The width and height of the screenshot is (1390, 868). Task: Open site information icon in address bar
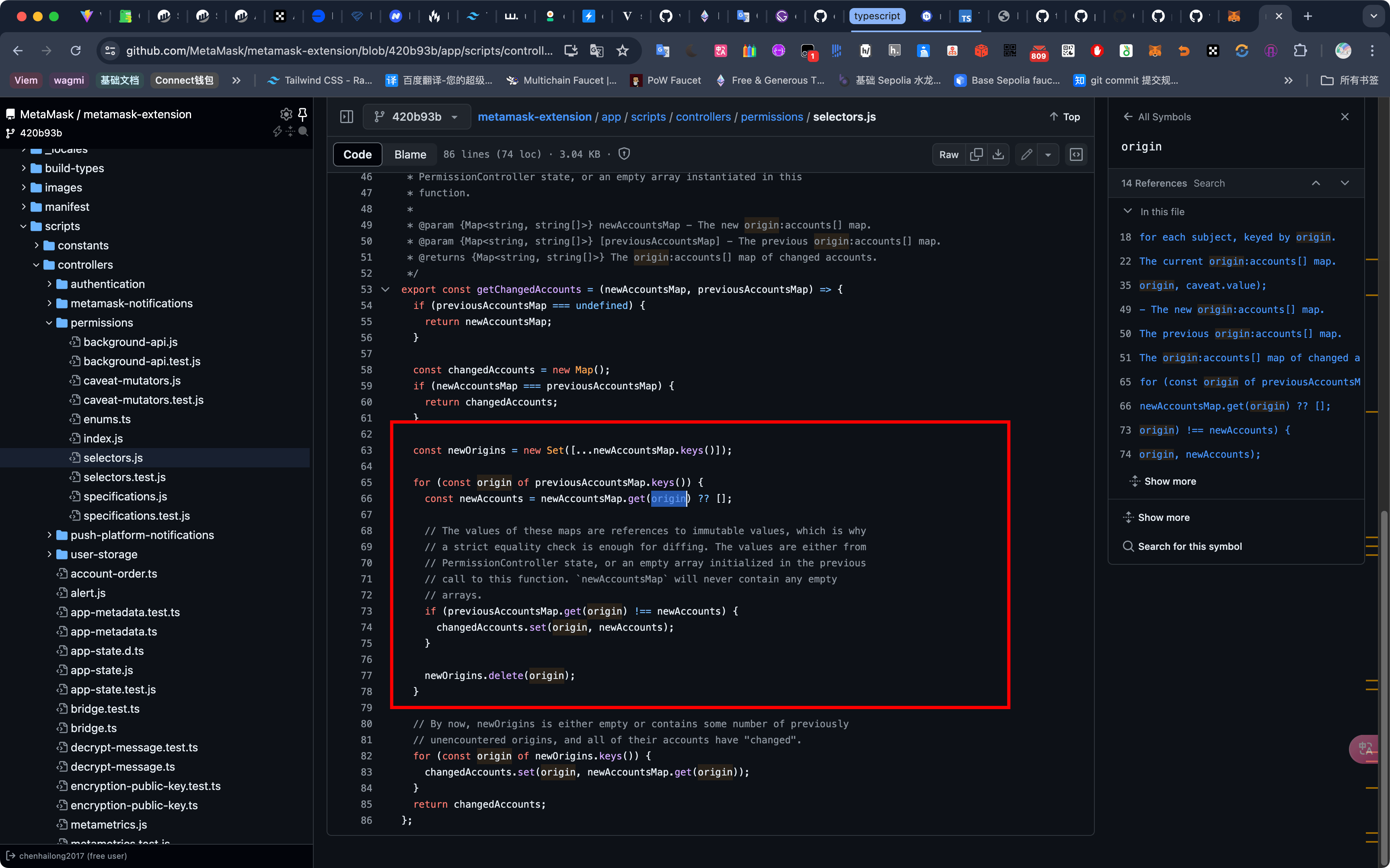[x=110, y=51]
